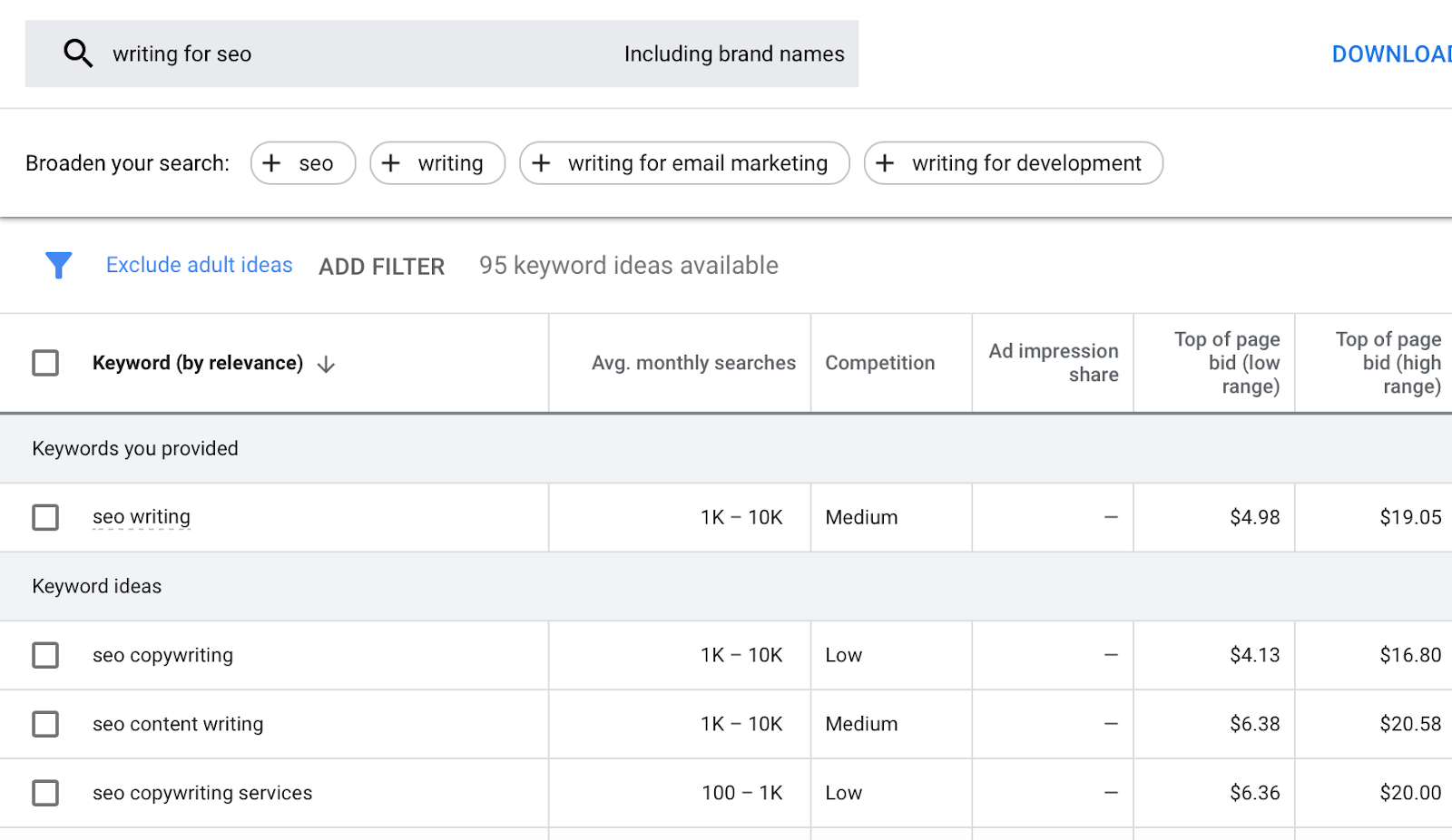Click plus icon for writing for email marketing
Screen dimensions: 1452x840
(x=542, y=163)
